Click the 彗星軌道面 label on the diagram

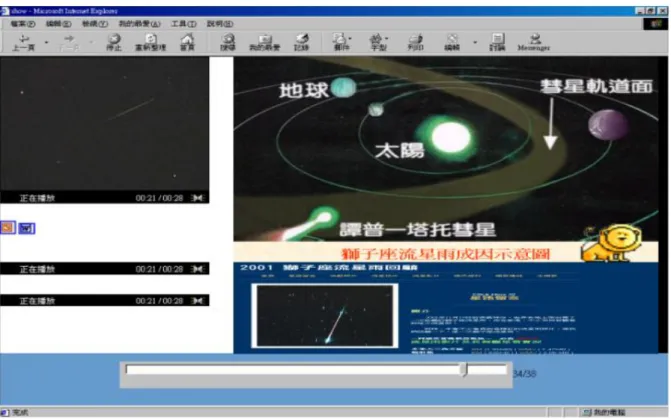[596, 86]
